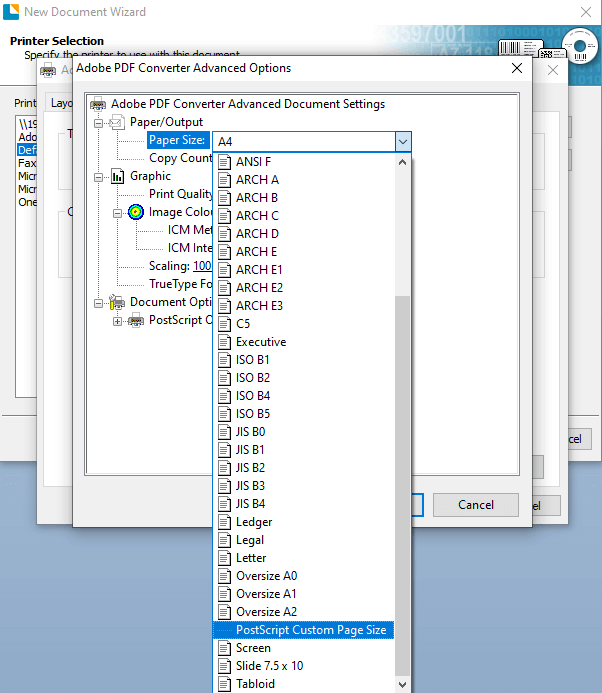602x693 pixels.
Task: Click the paper size list scroll up arrow
Action: tap(402, 162)
